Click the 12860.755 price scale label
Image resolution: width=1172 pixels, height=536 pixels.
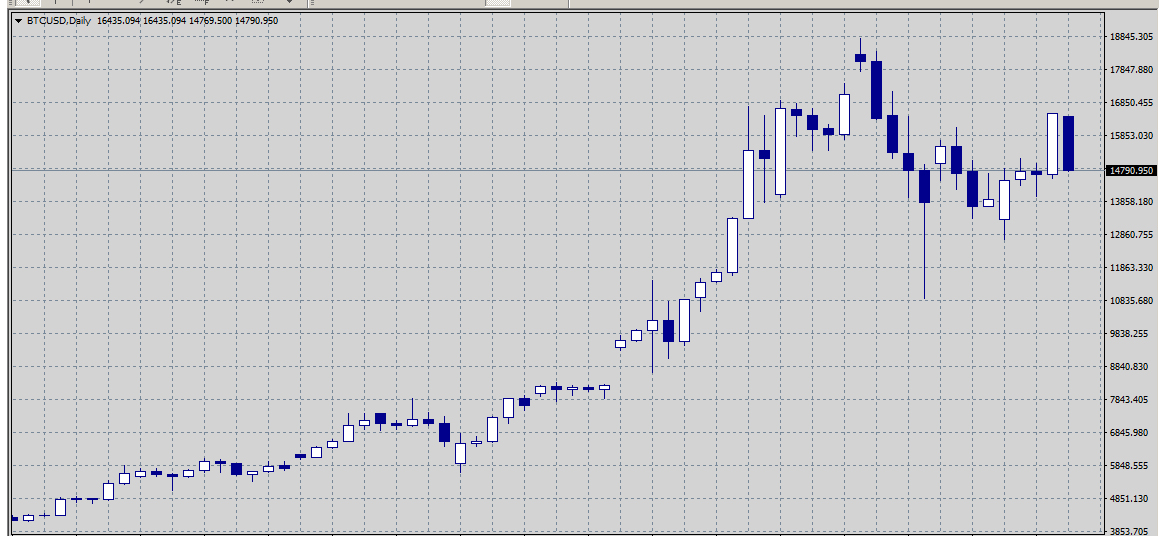(x=1133, y=235)
